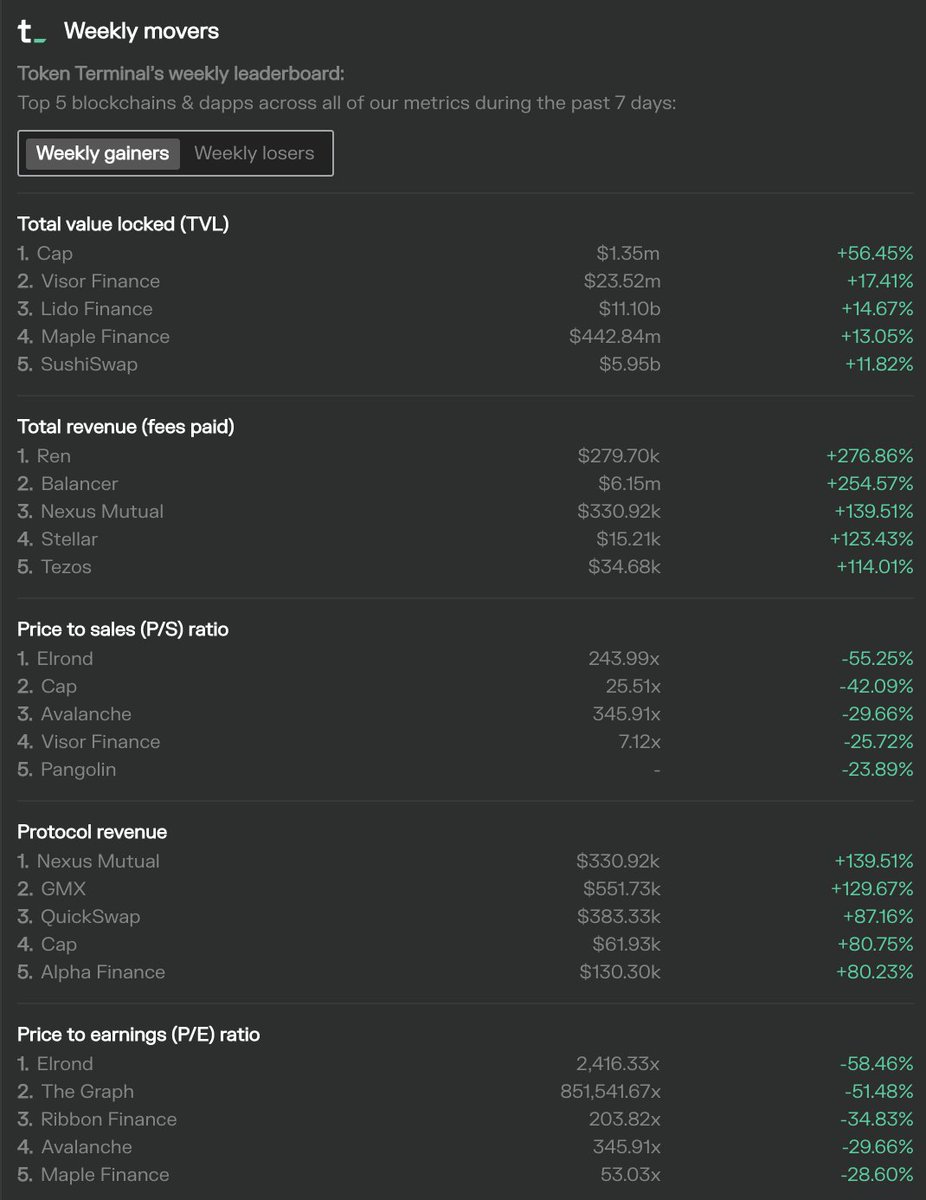Select the Weekly gainers tab

[x=102, y=154]
